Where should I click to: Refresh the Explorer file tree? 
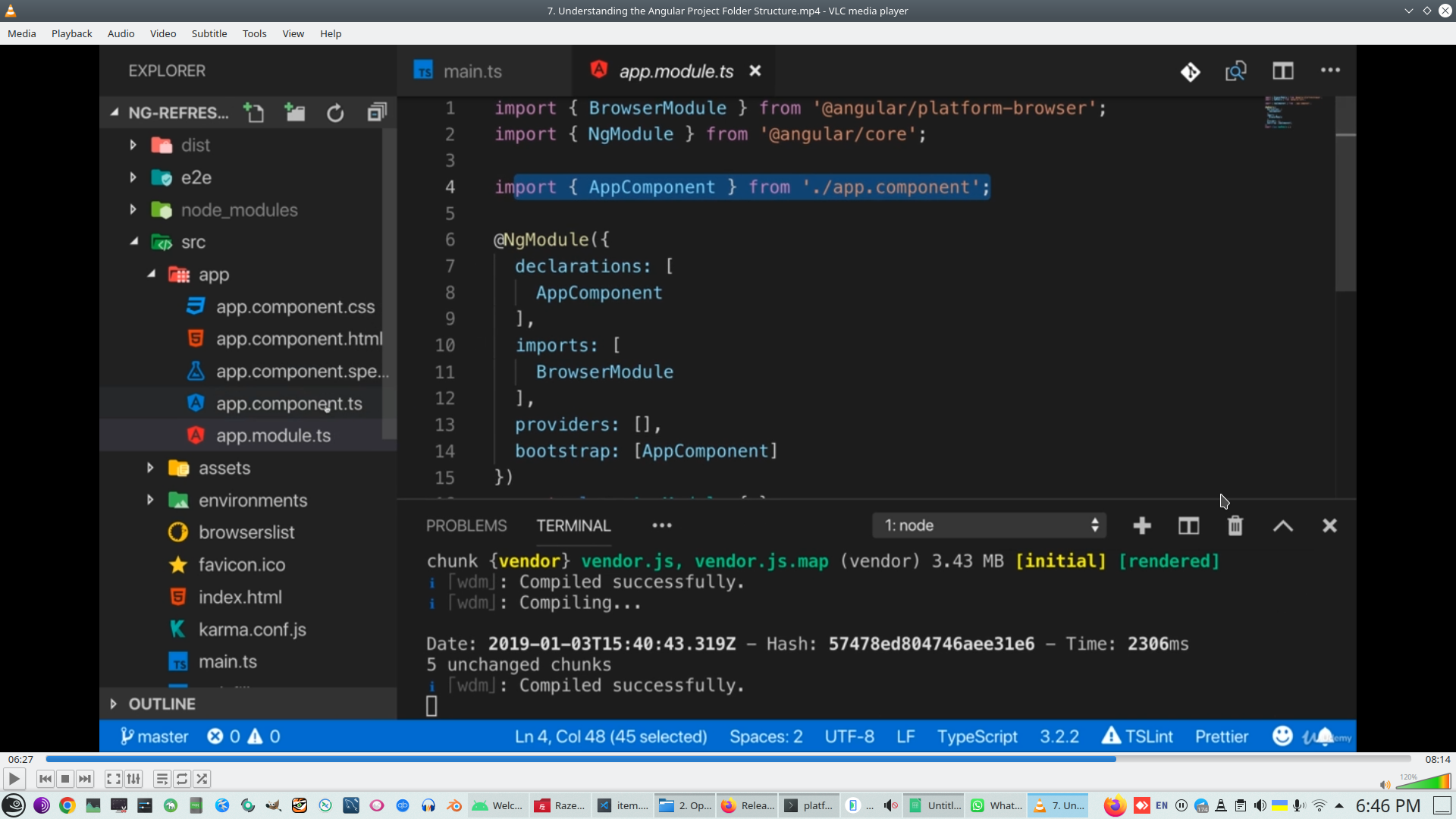[x=335, y=112]
